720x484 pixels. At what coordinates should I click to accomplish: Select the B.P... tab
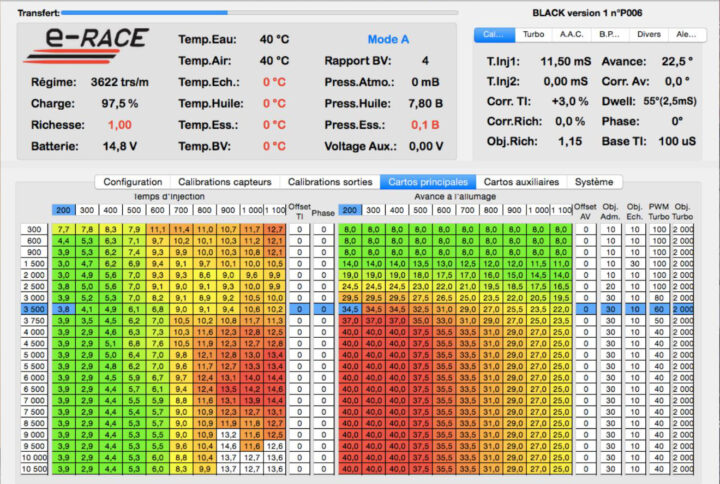coord(610,34)
